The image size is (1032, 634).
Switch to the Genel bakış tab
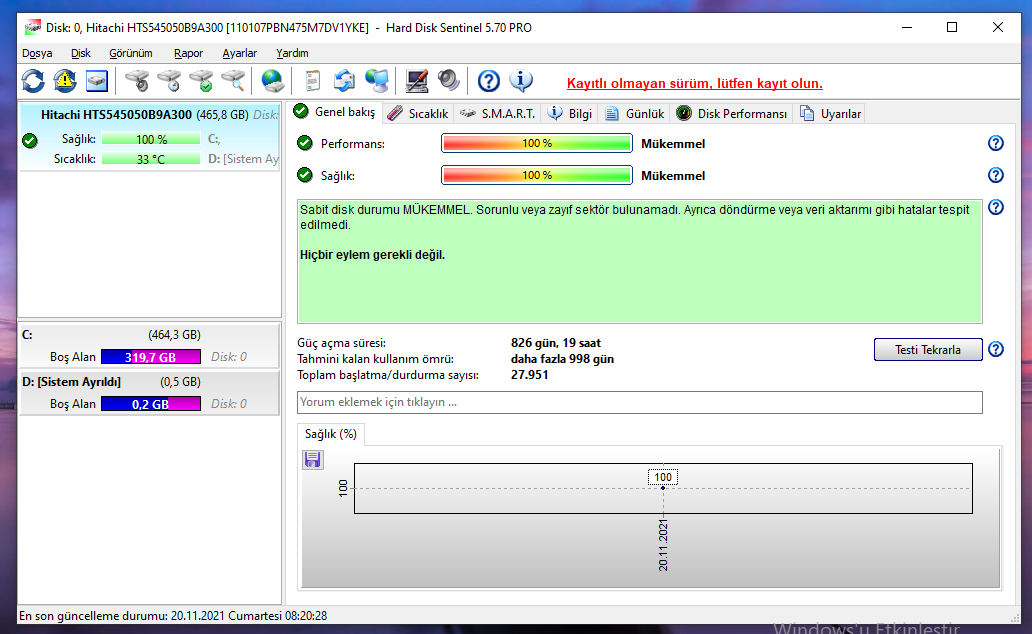335,112
